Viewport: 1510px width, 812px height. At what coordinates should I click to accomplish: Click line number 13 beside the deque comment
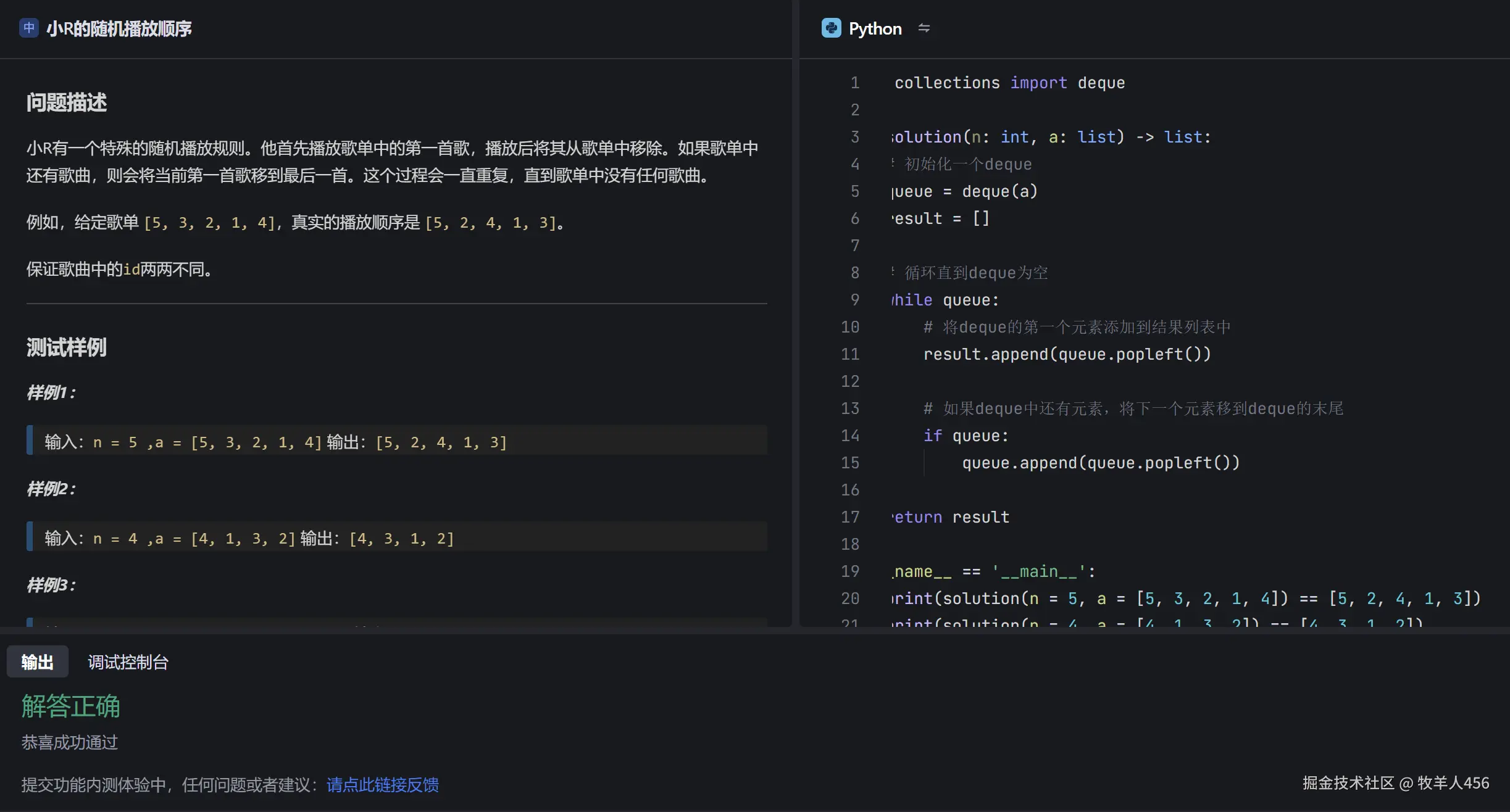tap(849, 408)
